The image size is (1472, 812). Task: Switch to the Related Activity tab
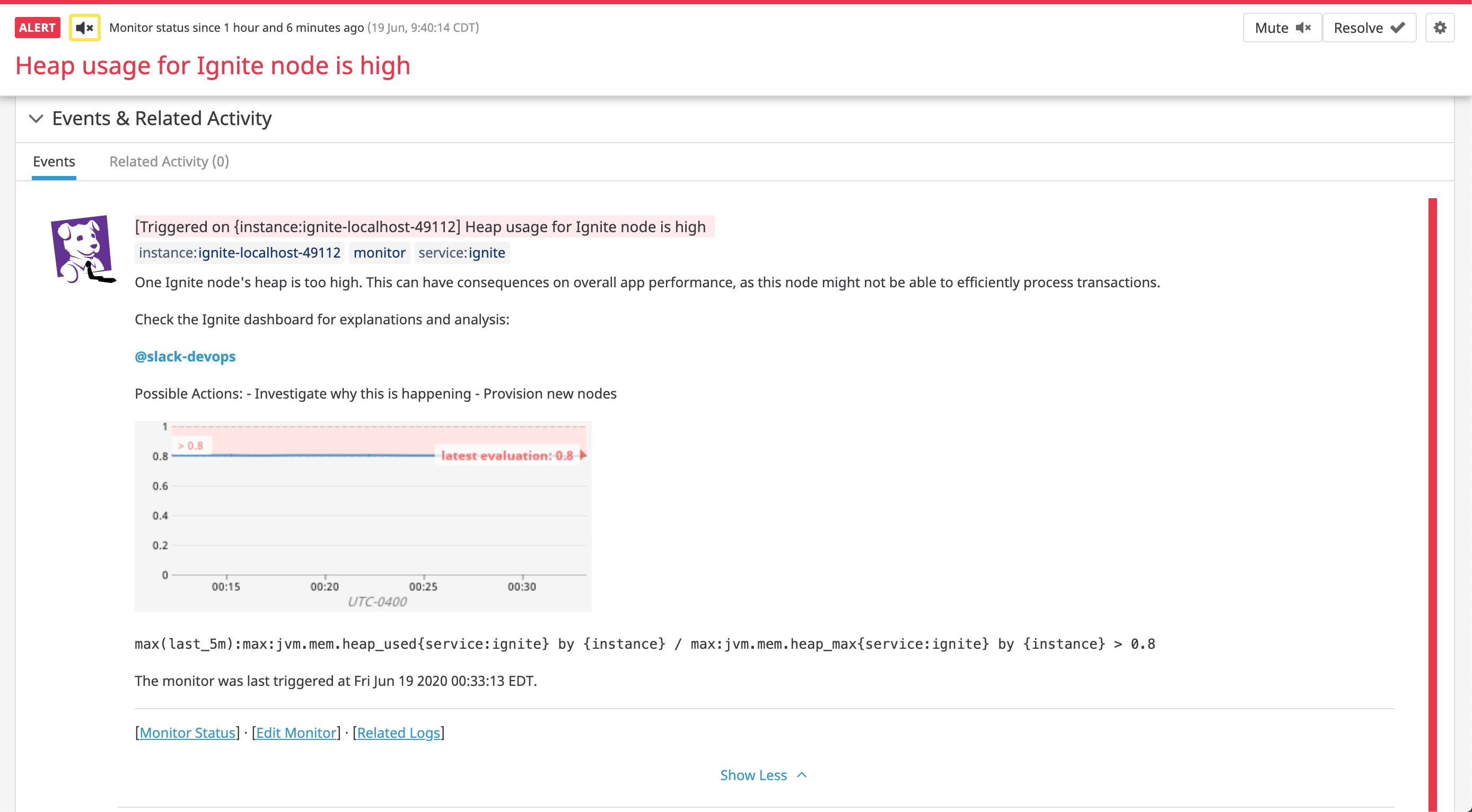coord(169,161)
